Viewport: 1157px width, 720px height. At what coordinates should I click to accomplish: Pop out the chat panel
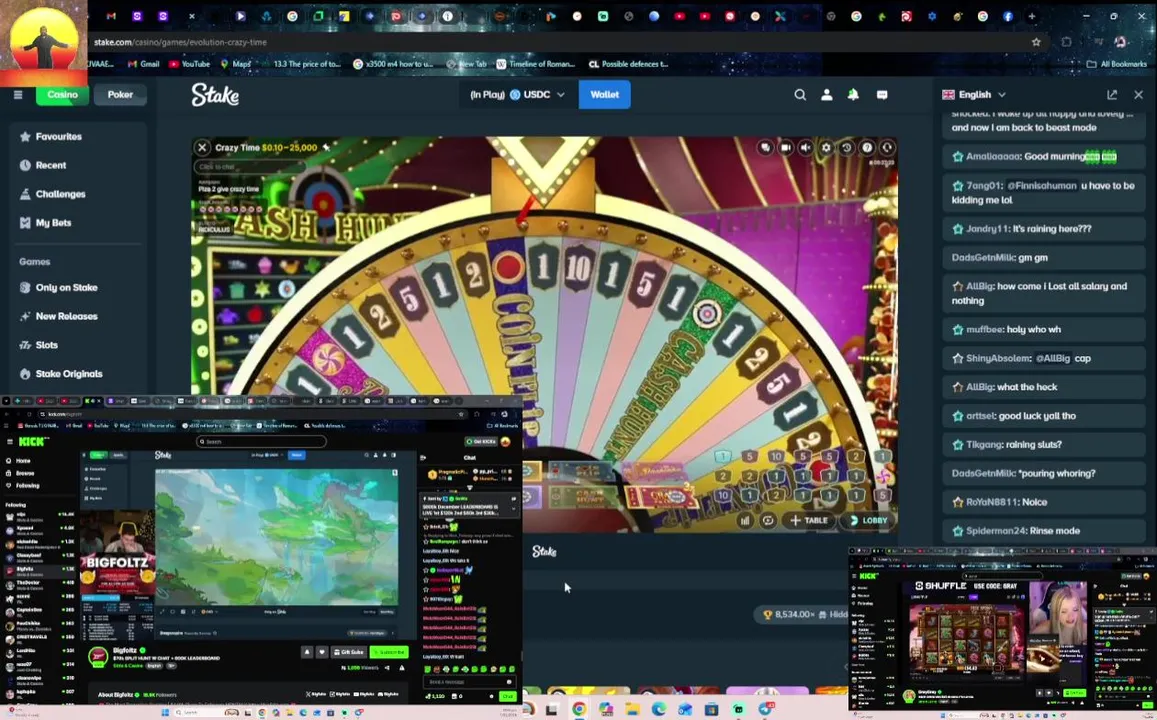point(1112,94)
